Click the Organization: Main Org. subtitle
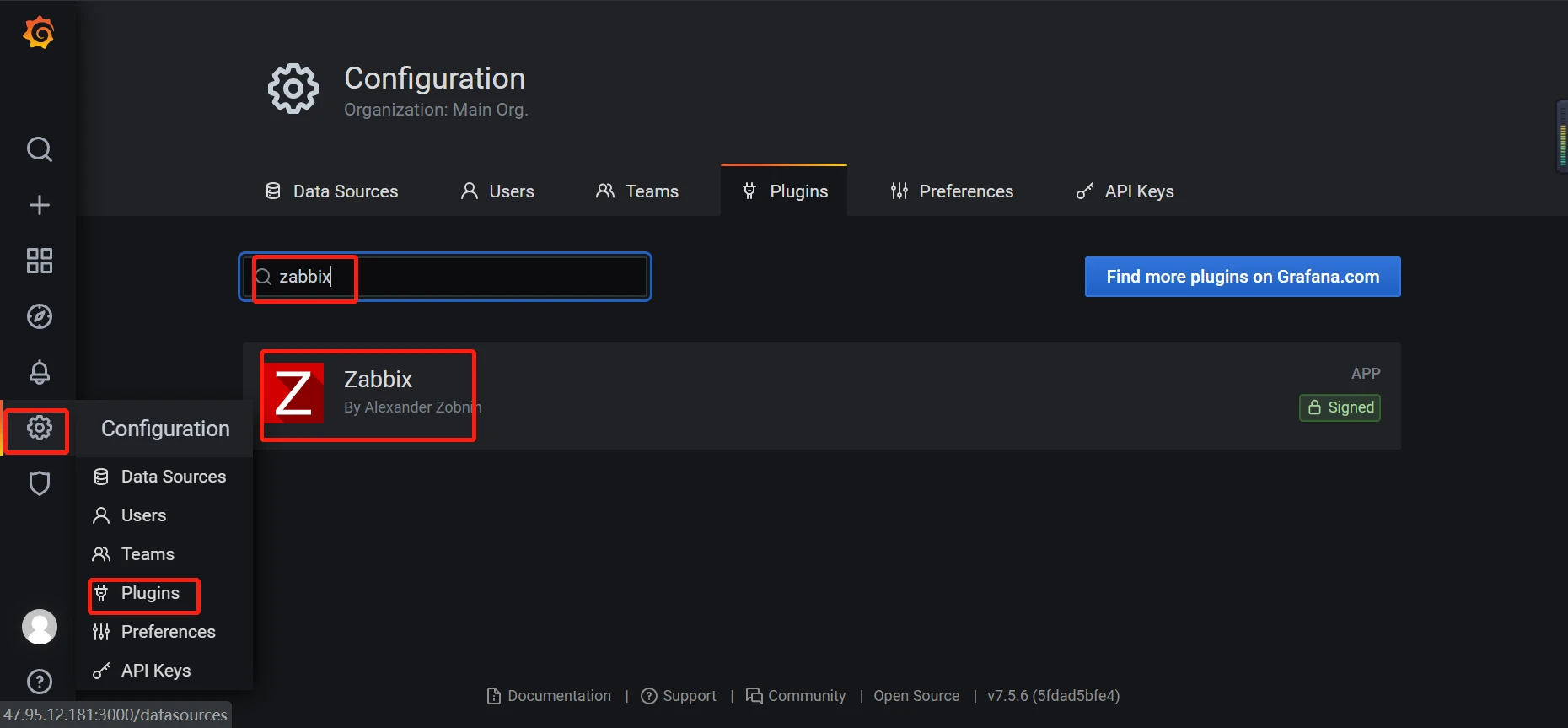This screenshot has width=1568, height=728. (x=436, y=110)
